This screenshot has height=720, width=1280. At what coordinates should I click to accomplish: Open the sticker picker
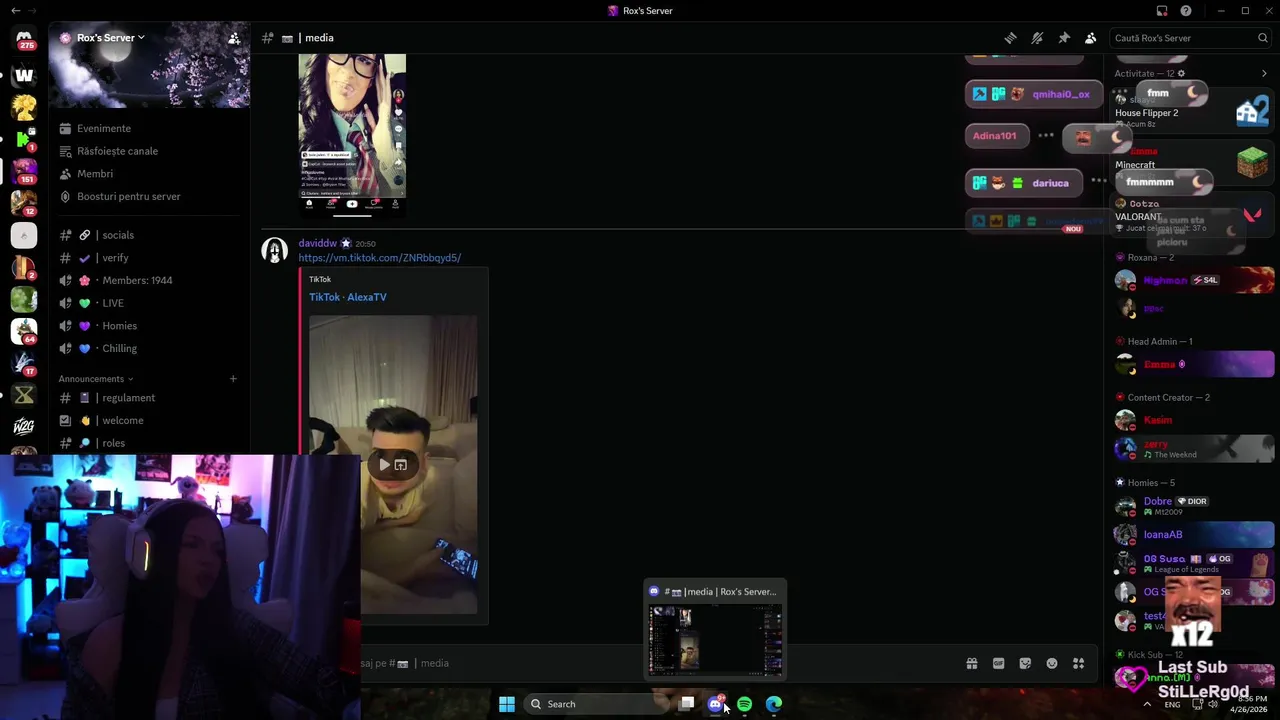click(x=1025, y=663)
